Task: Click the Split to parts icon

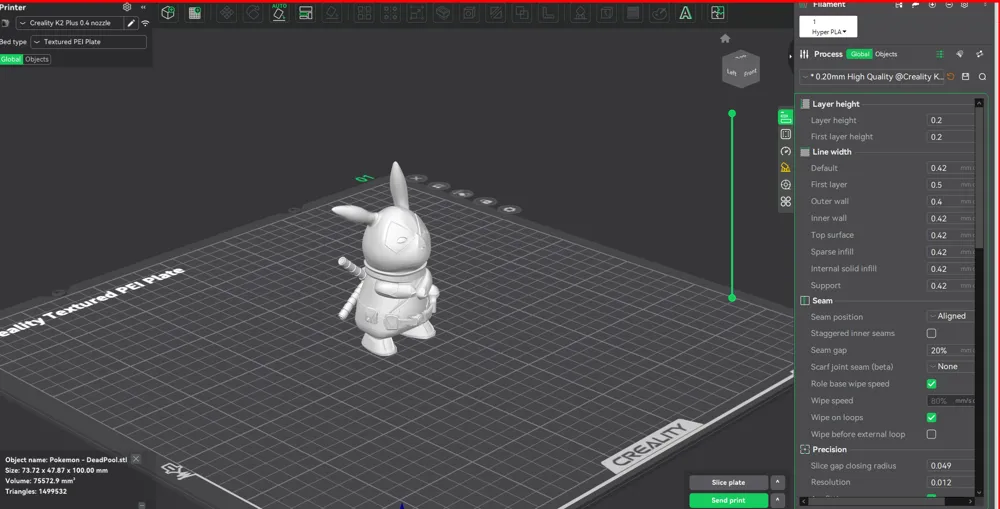Action: 390,13
